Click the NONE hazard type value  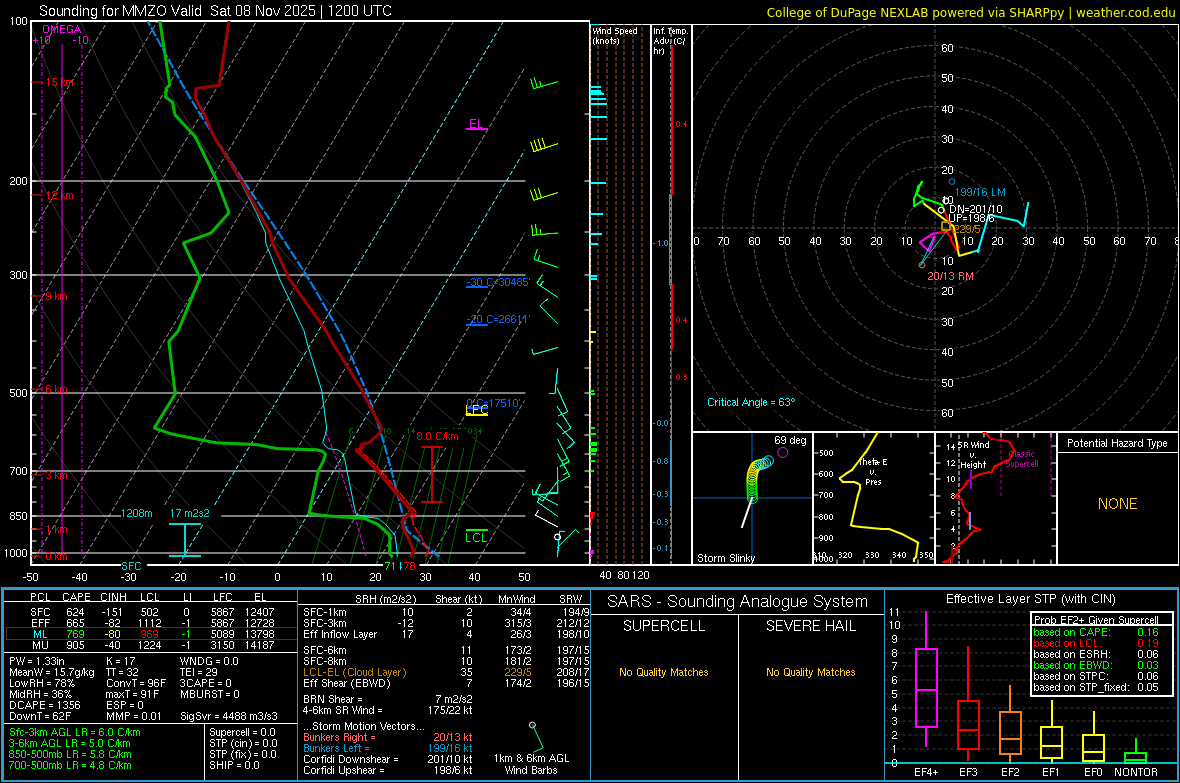[1117, 504]
